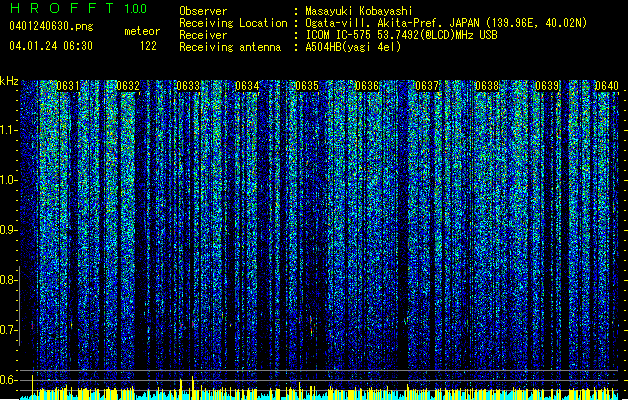Click the 0.8 kHz axis label
This screenshot has height=400, width=629.
click(x=8, y=280)
